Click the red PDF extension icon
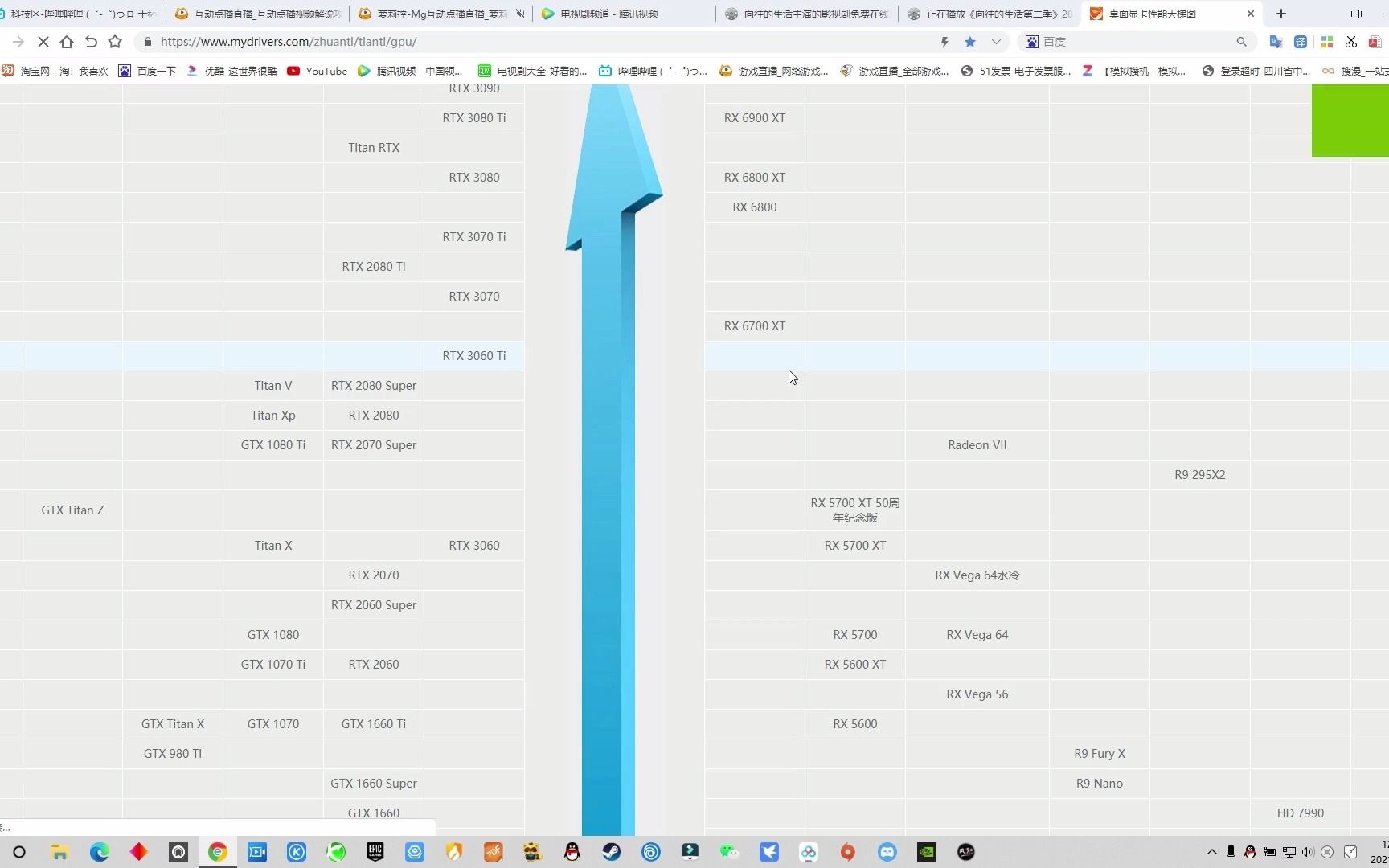 tap(1375, 42)
